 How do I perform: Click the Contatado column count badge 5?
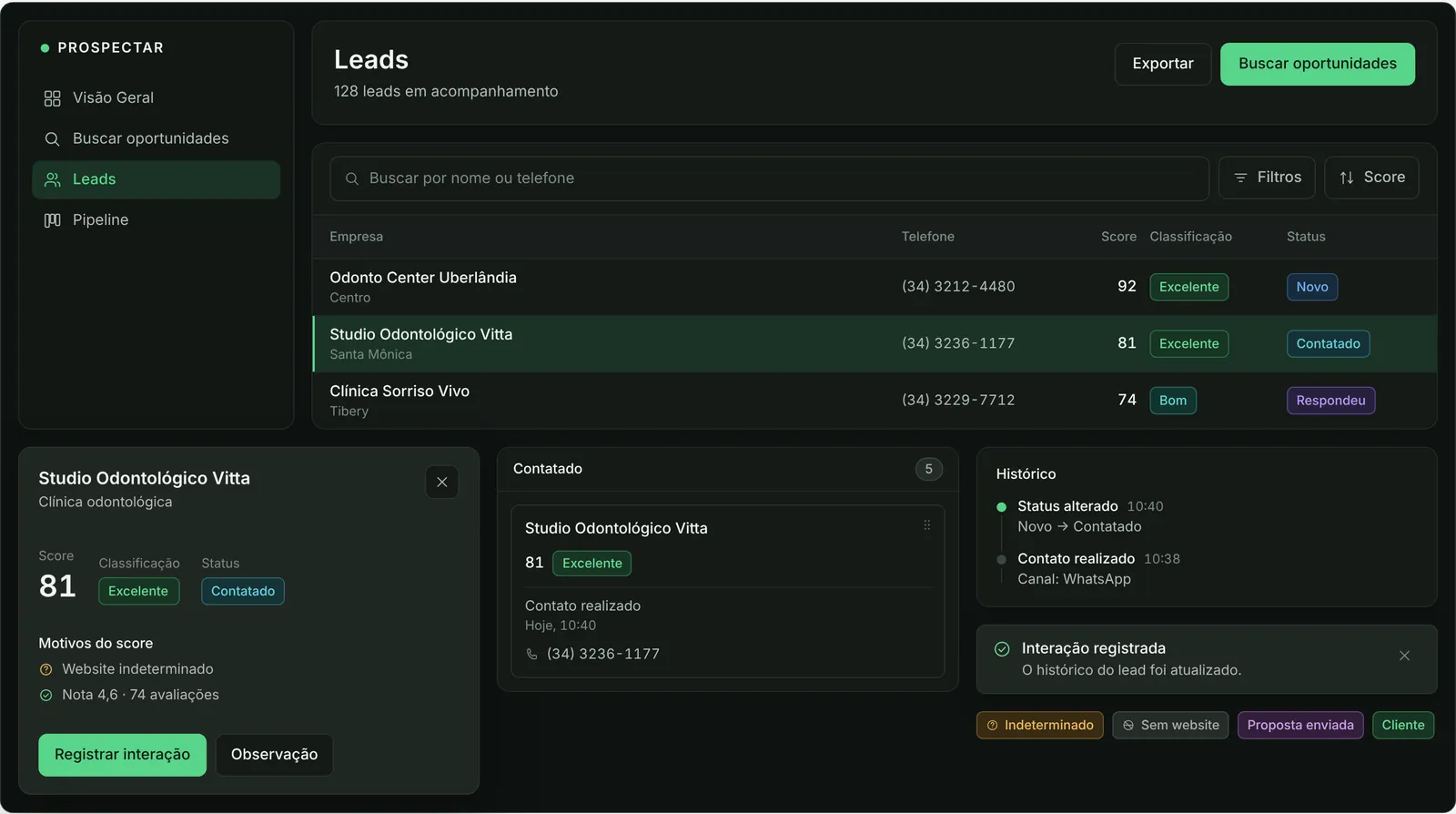(x=928, y=469)
